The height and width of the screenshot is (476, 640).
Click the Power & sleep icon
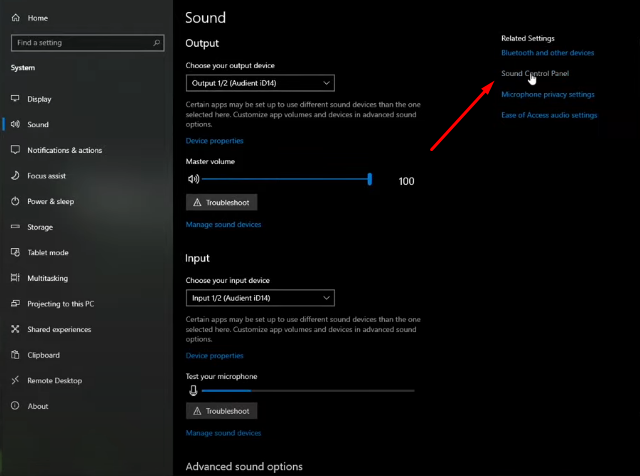point(15,201)
